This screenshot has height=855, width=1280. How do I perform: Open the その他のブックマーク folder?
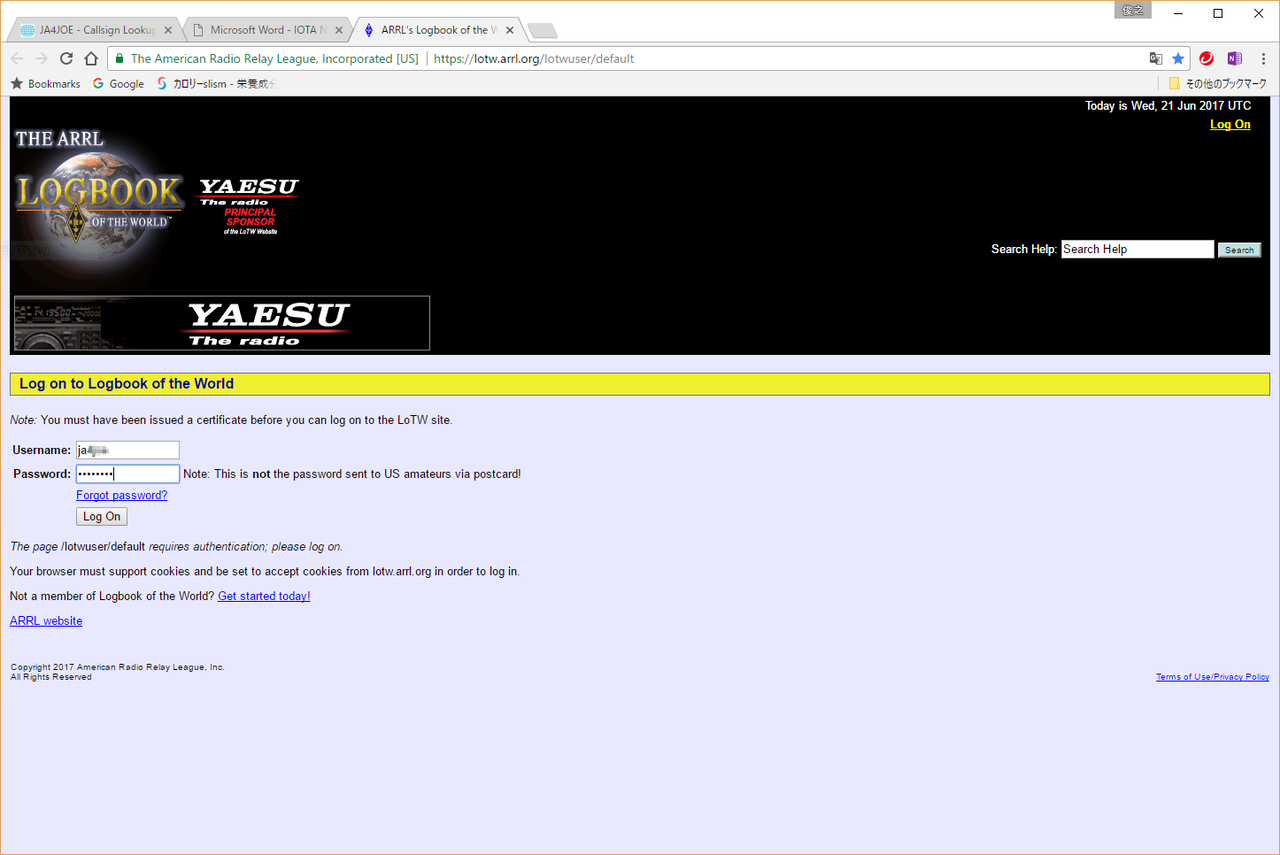1218,84
